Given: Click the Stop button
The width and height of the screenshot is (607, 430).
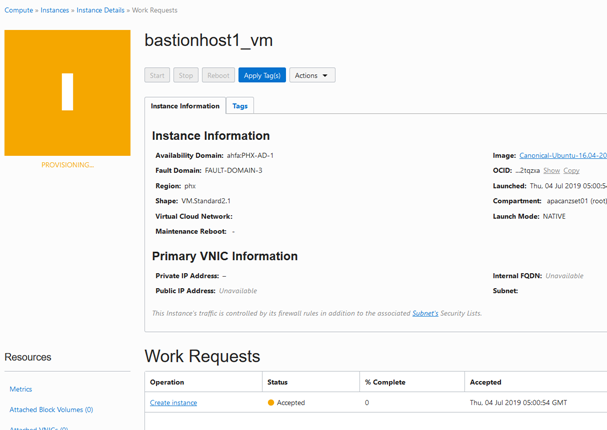Looking at the screenshot, I should tap(186, 75).
